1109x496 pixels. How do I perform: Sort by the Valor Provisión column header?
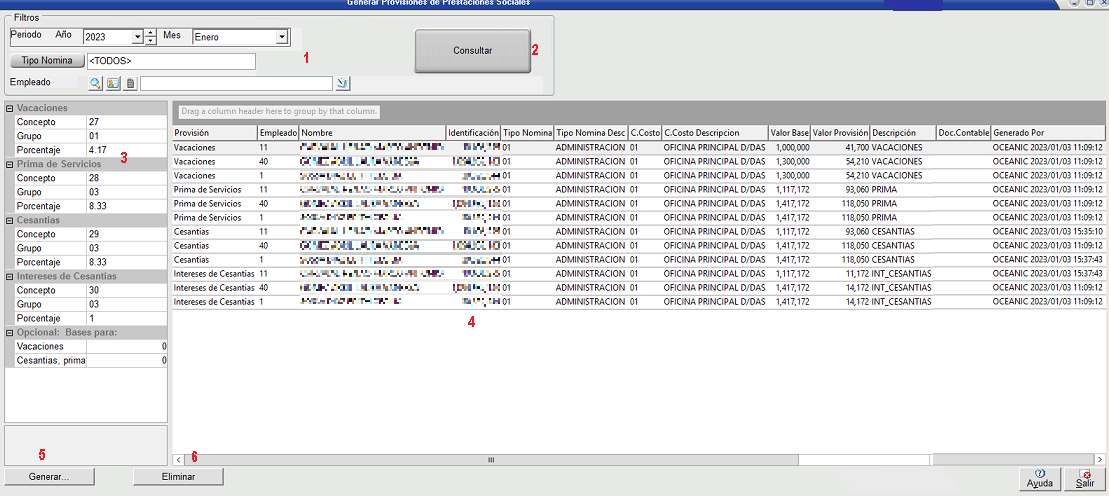coord(840,132)
